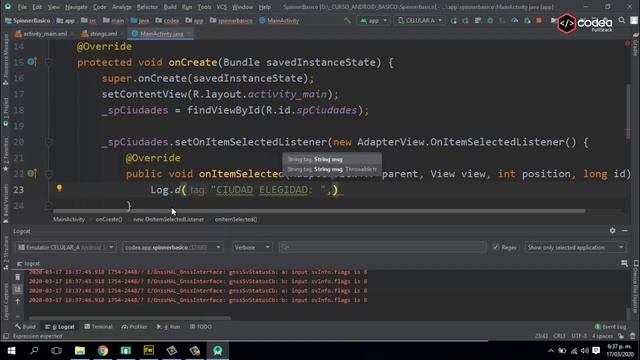Click the Make Project hammer icon
Screen dimensions: 640x360
click(347, 20)
